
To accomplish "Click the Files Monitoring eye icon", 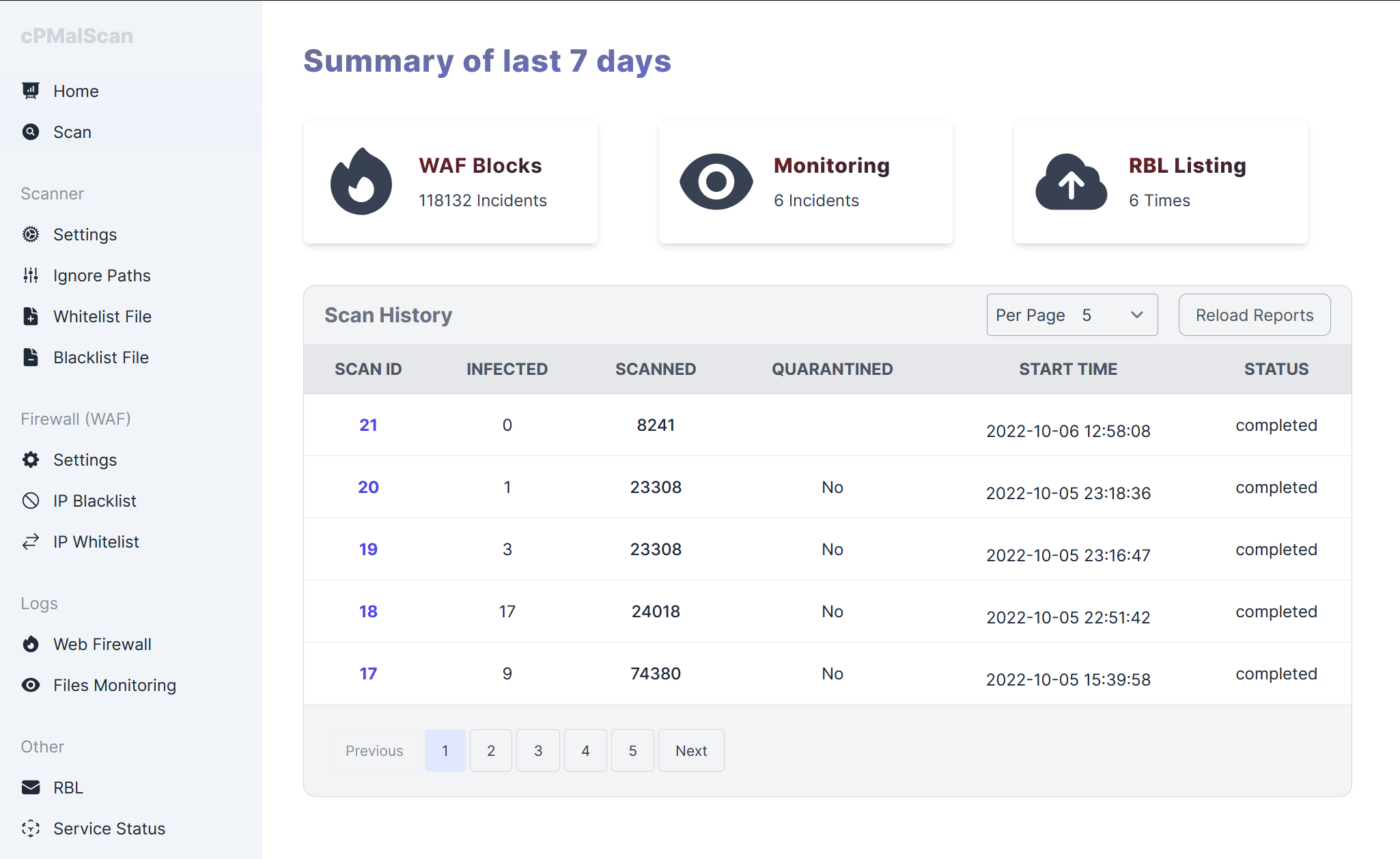I will pyautogui.click(x=31, y=685).
